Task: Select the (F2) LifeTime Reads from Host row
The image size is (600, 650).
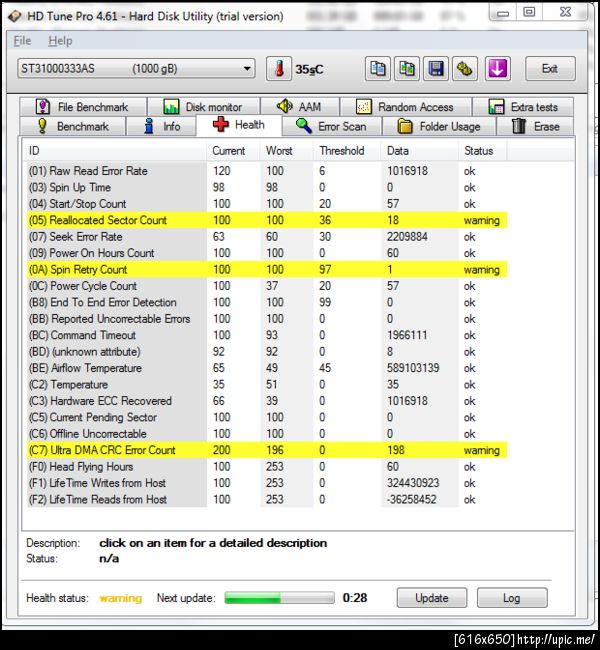Action: [267, 499]
